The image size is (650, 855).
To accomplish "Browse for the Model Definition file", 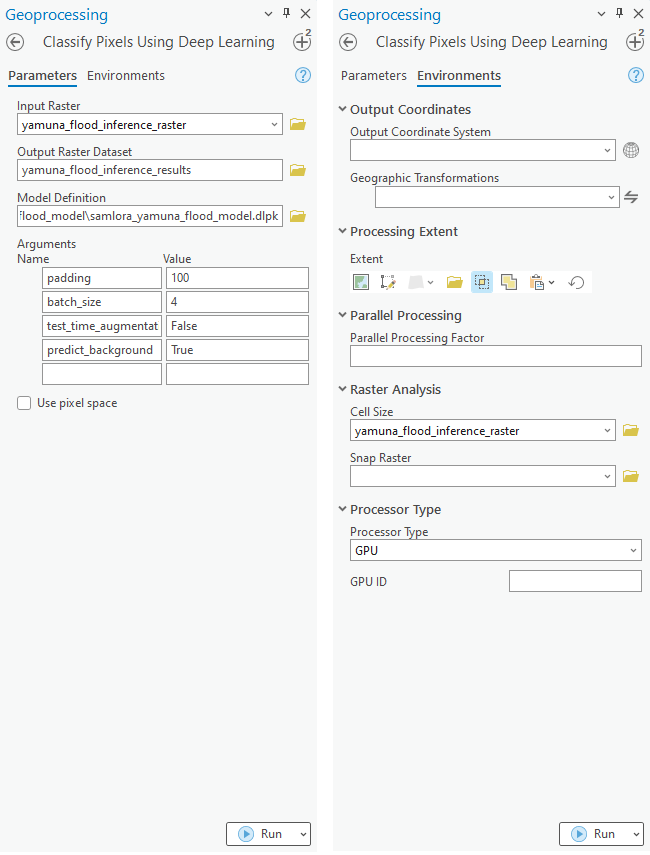I will (297, 216).
